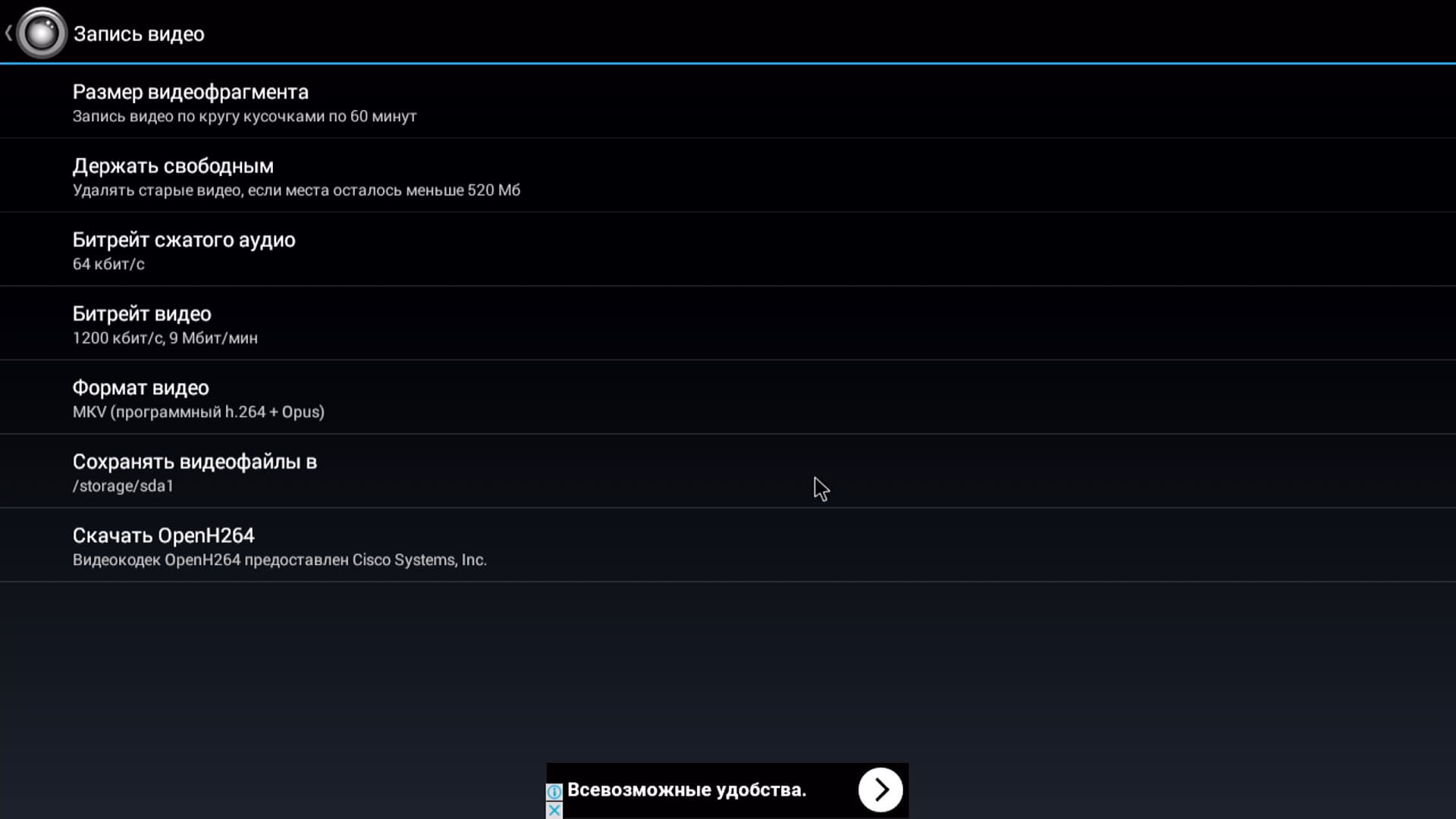
Task: Click the '/storage/sda1' path value
Action: pyautogui.click(x=123, y=486)
